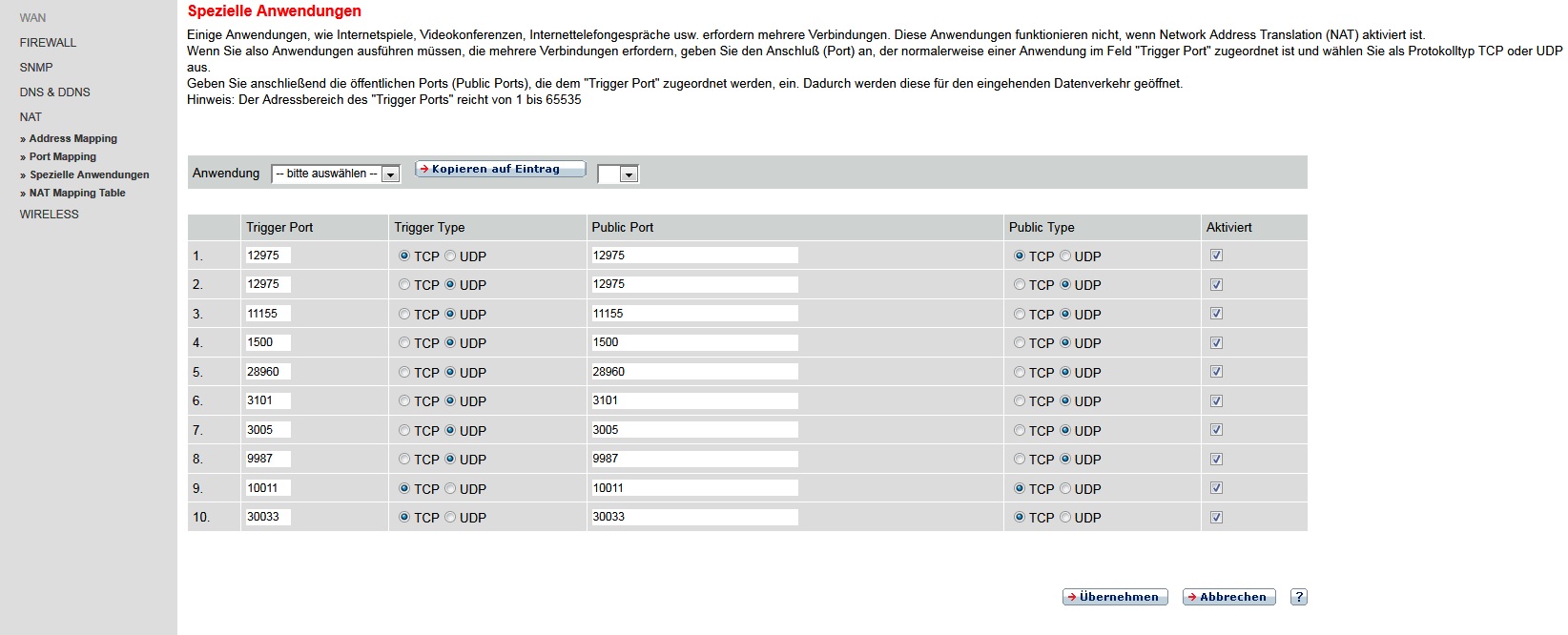Select UDP Public Type for row 9
Screen dimensions: 1568x635
click(1065, 488)
